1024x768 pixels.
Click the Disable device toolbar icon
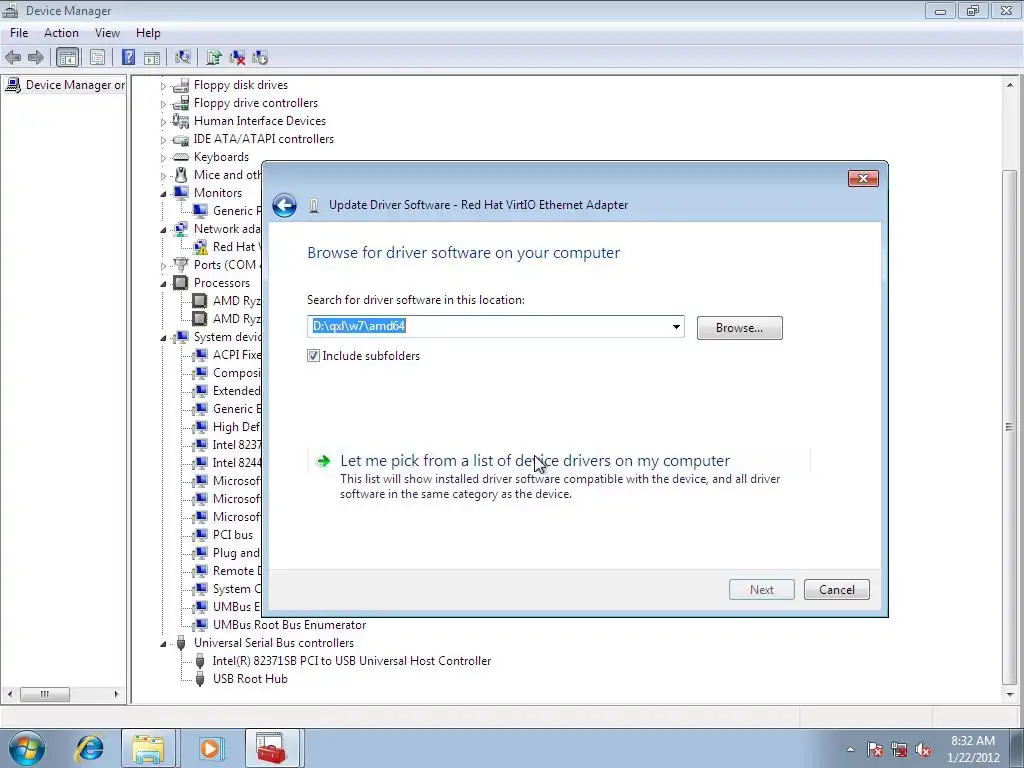[260, 57]
